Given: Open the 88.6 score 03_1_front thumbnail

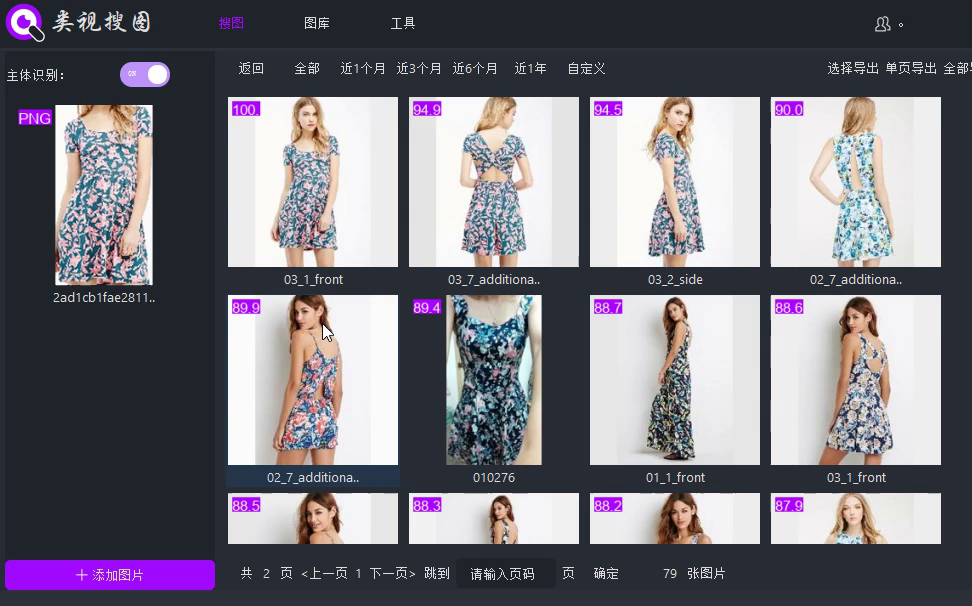Looking at the screenshot, I should (856, 380).
